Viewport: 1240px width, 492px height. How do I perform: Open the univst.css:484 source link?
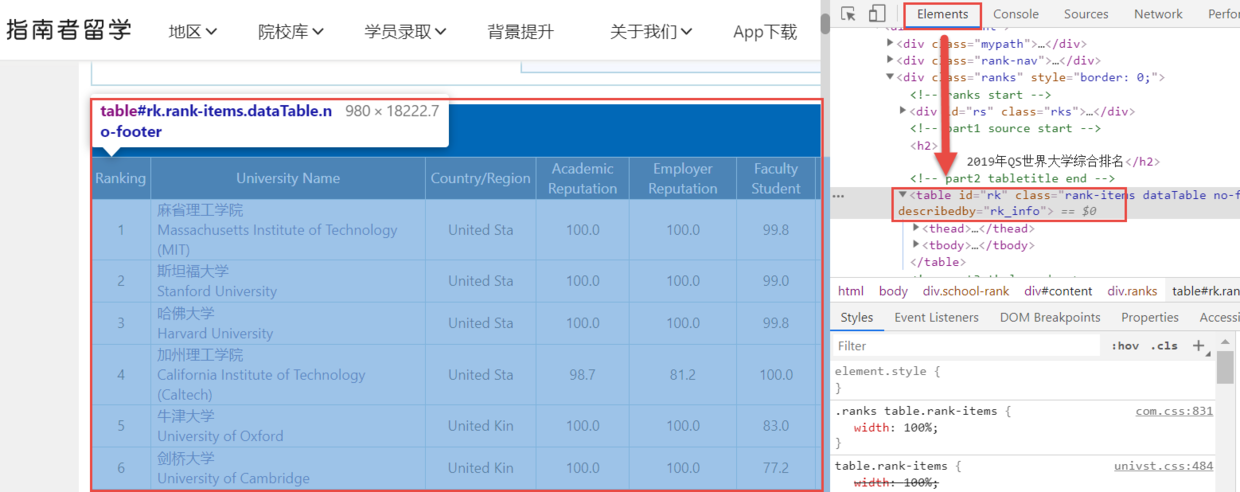(x=1164, y=466)
